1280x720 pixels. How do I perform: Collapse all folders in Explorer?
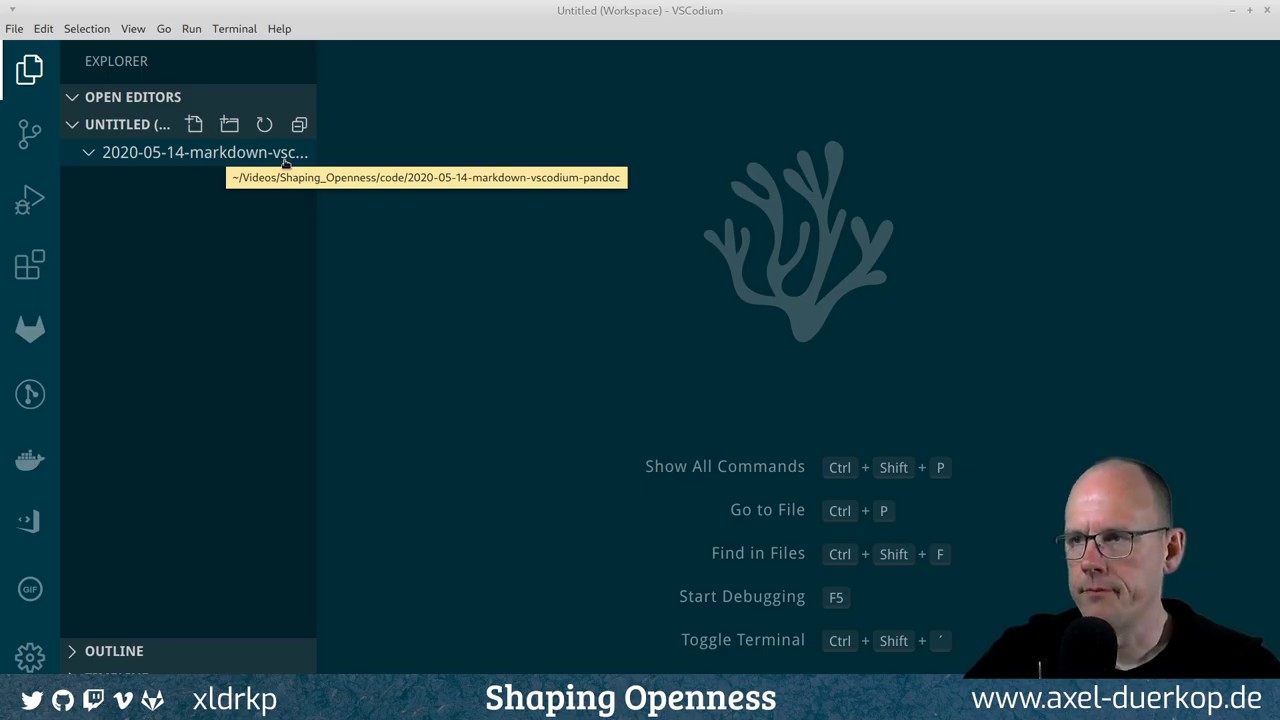click(x=299, y=125)
